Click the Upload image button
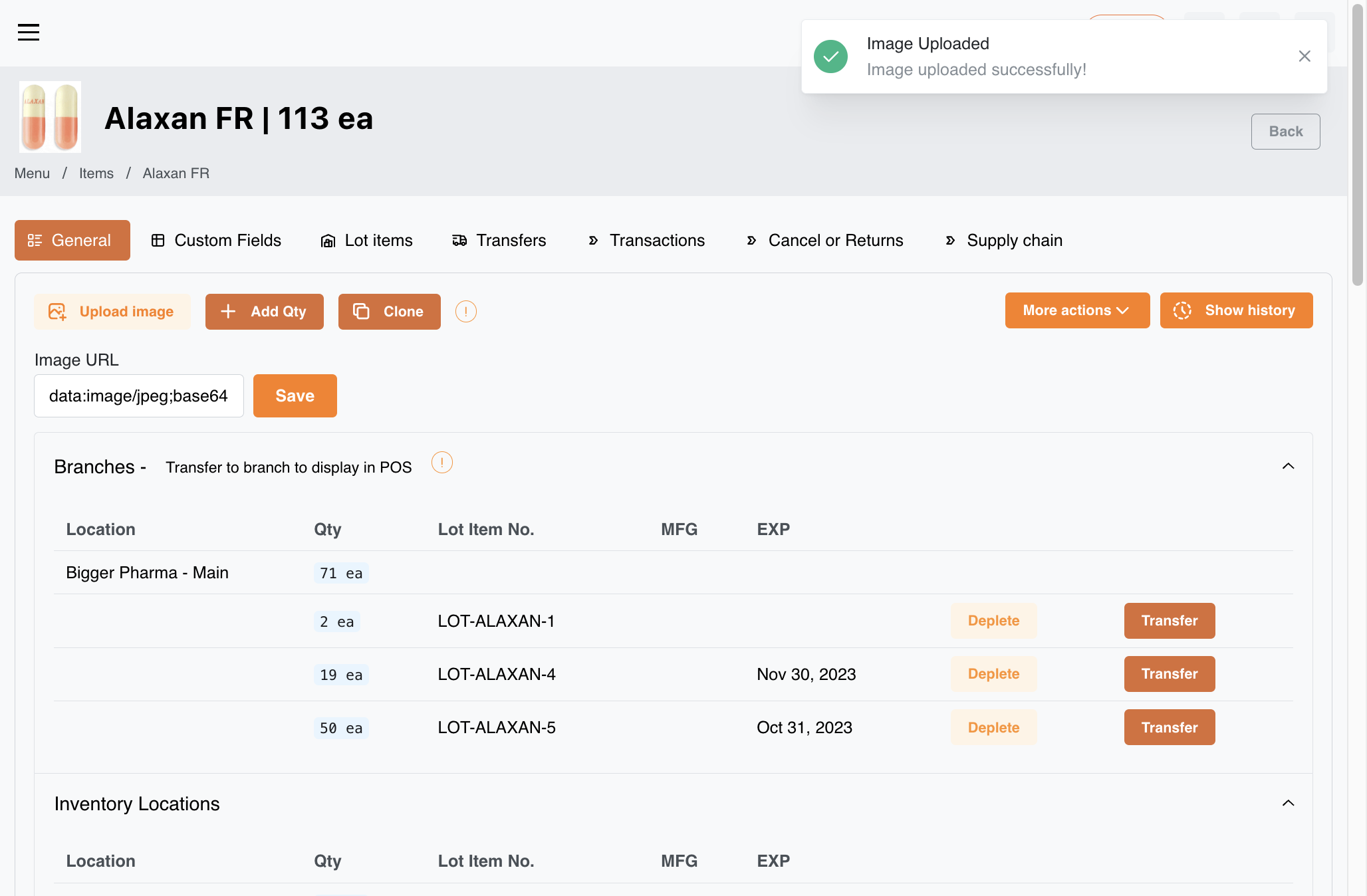1367x896 pixels. coord(112,312)
